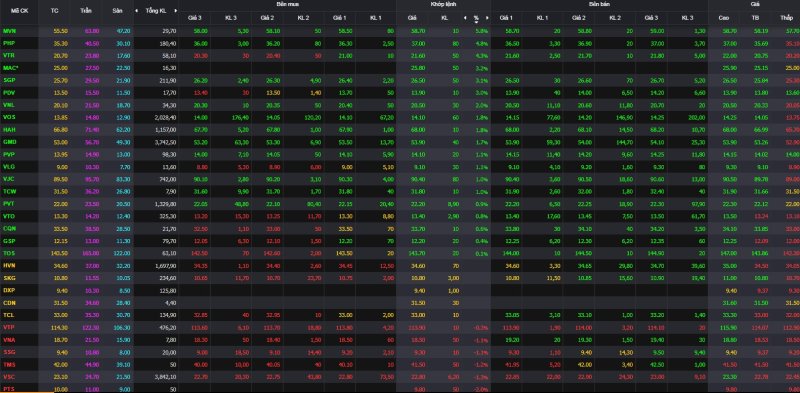The width and height of the screenshot is (800, 393).
Task: Open the HVN stock ticker
Action: [x=9, y=266]
